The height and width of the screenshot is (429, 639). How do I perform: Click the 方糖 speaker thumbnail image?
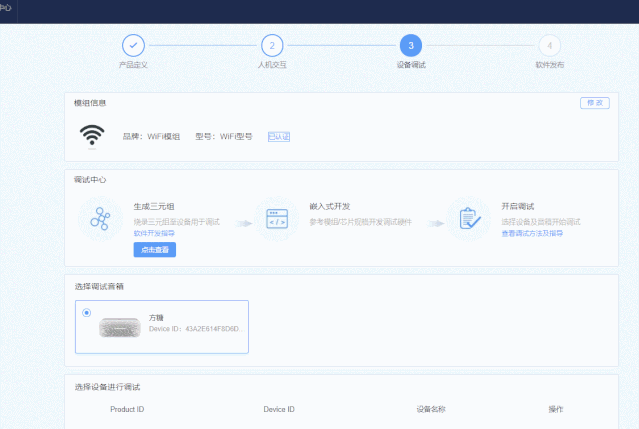tap(120, 327)
